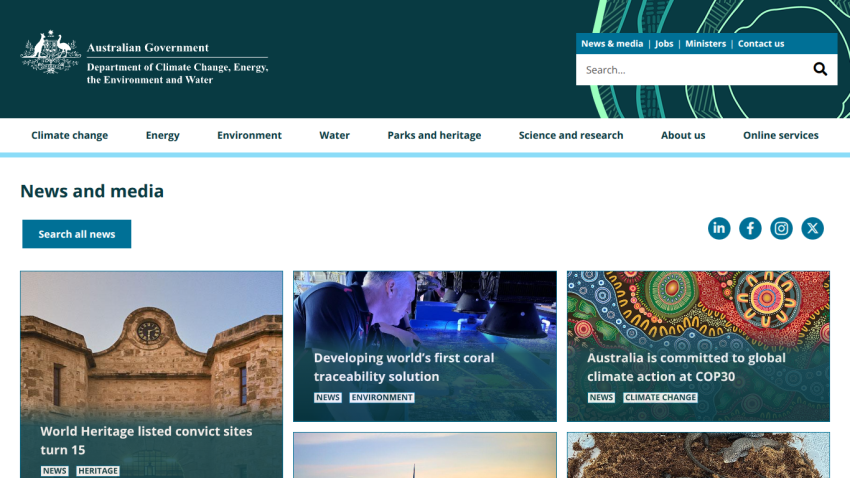Screen dimensions: 850x478
Task: Click the News & media top link
Action: pos(612,44)
